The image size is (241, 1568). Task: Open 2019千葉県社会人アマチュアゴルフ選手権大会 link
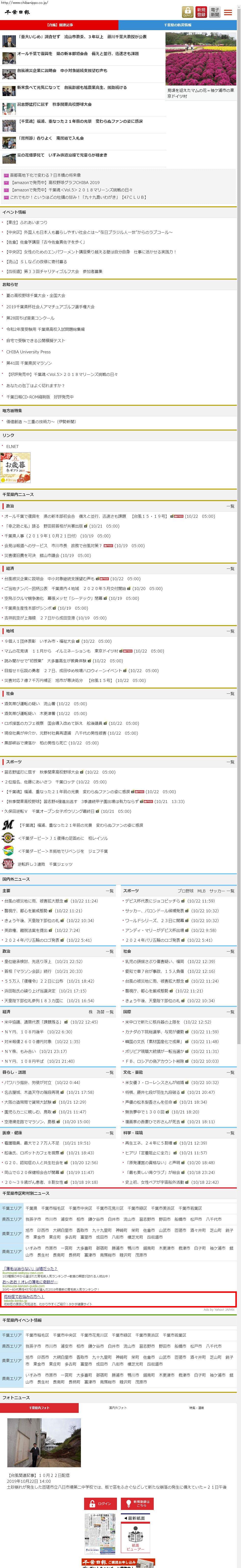pyautogui.click(x=51, y=307)
